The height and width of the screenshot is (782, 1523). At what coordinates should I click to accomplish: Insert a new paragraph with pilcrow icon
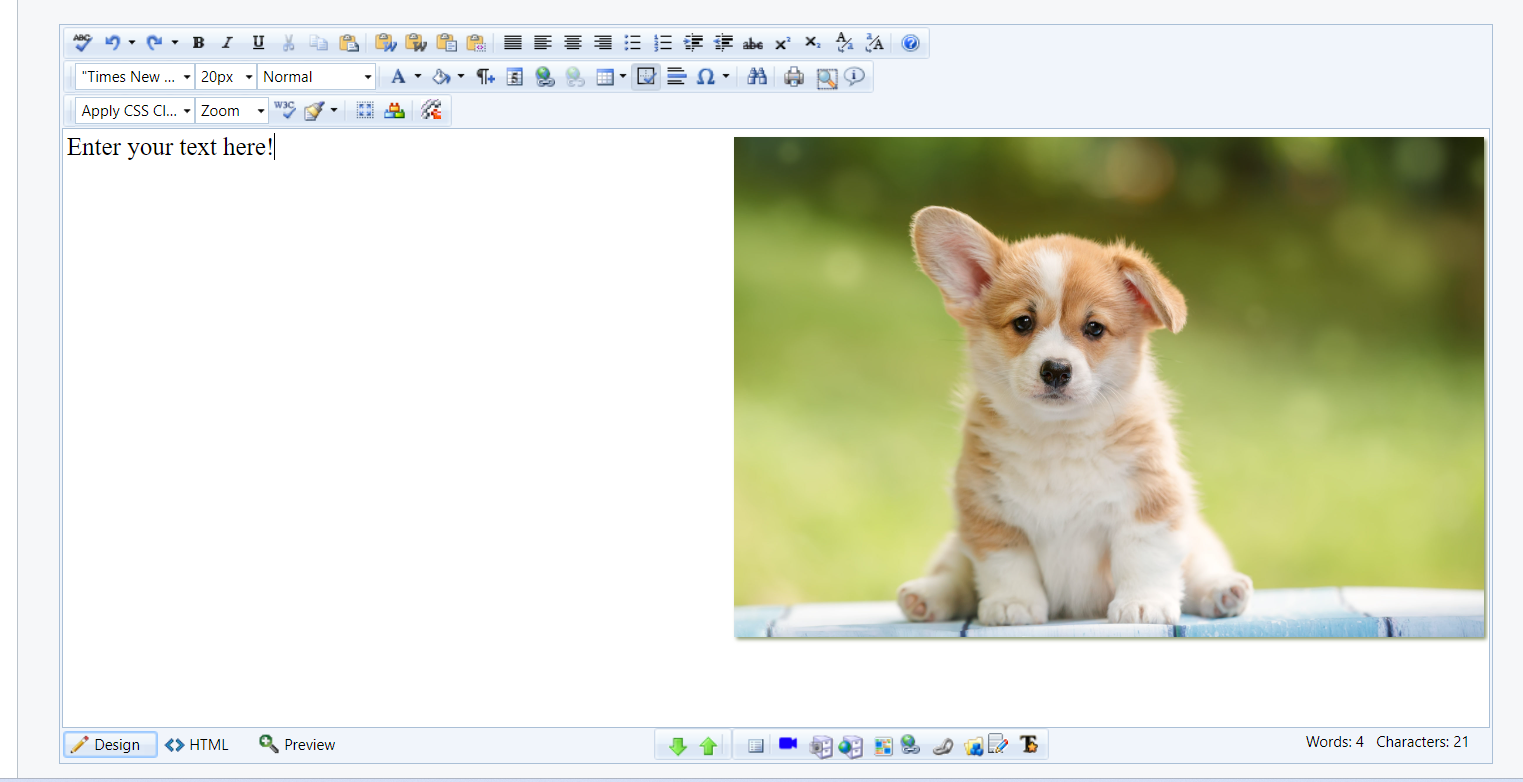point(485,77)
